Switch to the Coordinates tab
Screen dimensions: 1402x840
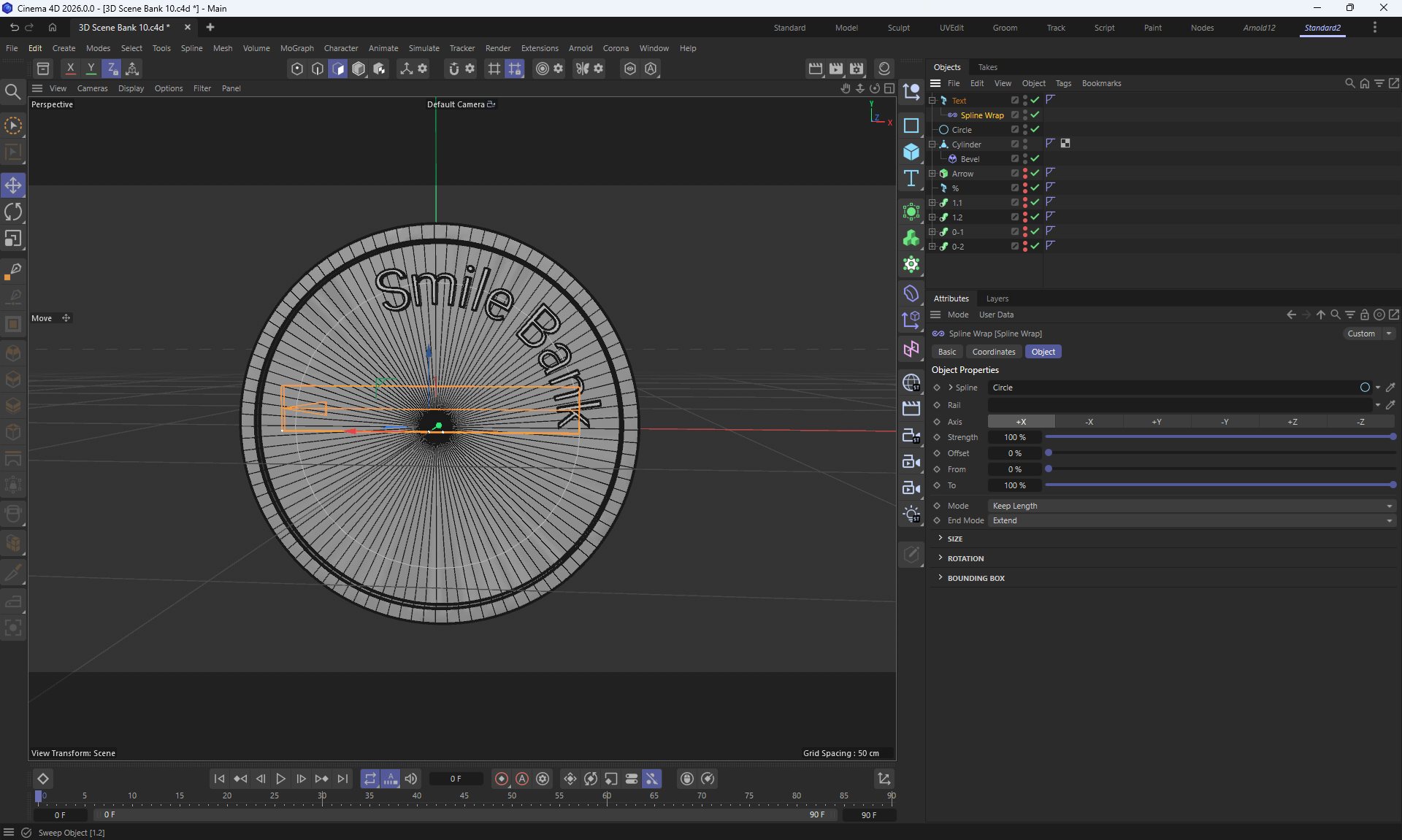993,352
